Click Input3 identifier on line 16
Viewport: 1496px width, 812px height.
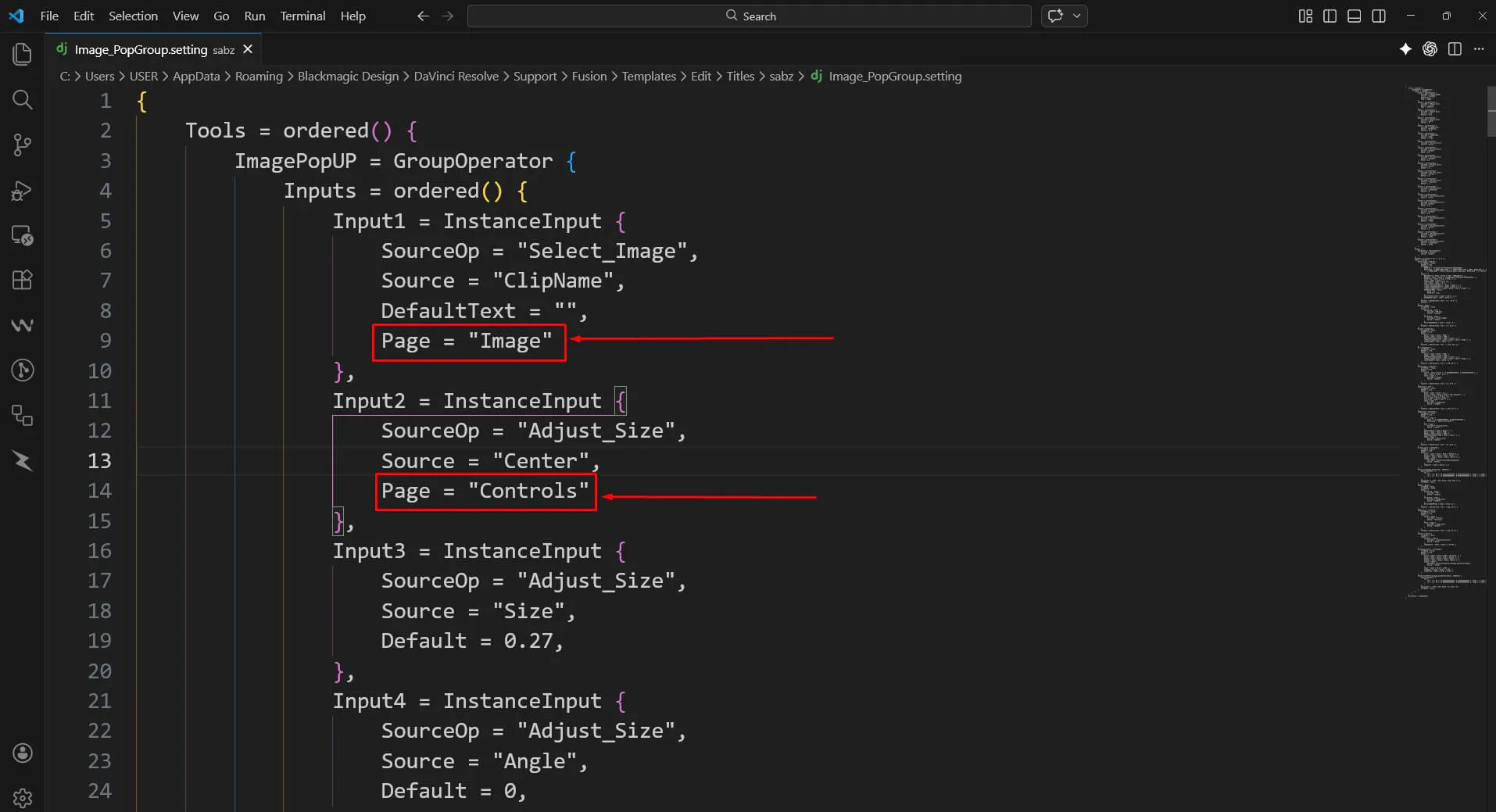[369, 551]
